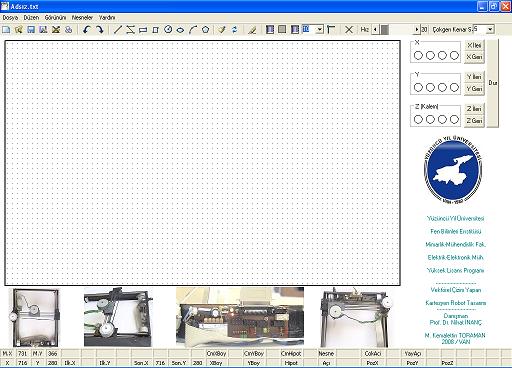This screenshot has height=368, width=512.
Task: Select the arc drawing tool
Action: (193, 30)
